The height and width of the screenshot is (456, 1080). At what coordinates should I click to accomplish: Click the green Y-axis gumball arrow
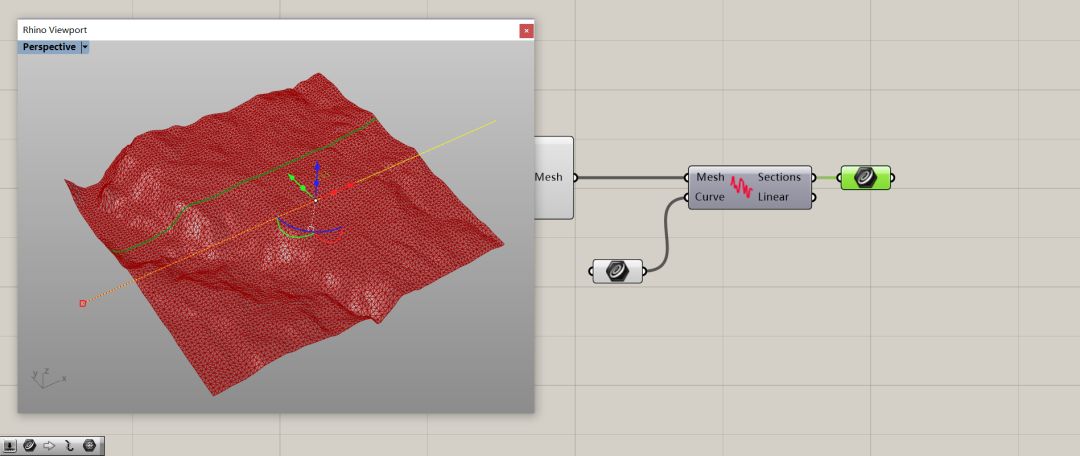(293, 180)
